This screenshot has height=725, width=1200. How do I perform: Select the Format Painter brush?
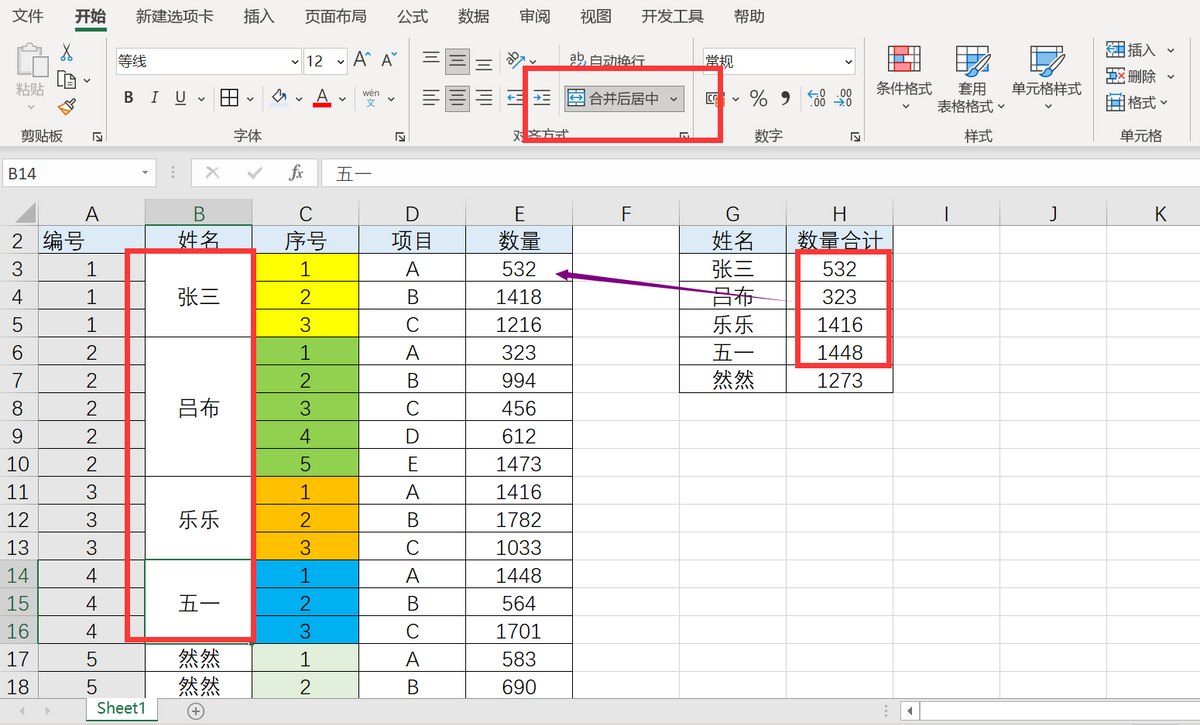pos(67,106)
